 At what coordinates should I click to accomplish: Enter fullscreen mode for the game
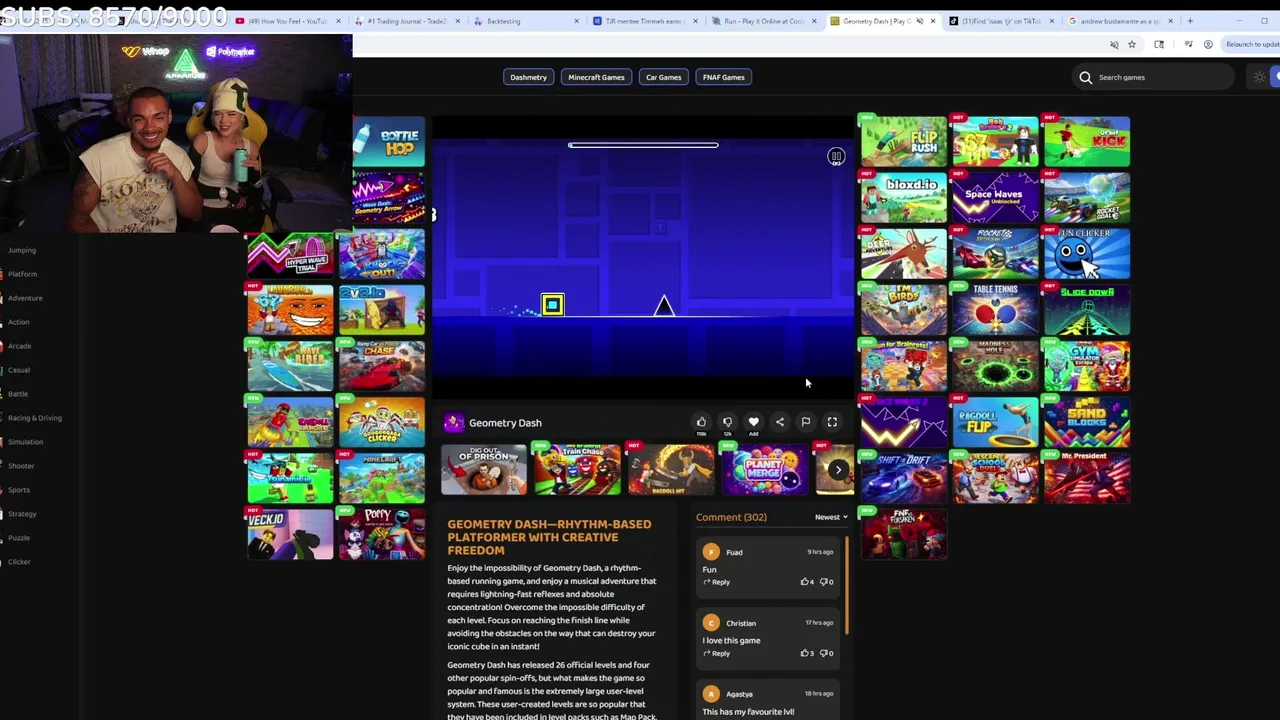click(x=832, y=422)
